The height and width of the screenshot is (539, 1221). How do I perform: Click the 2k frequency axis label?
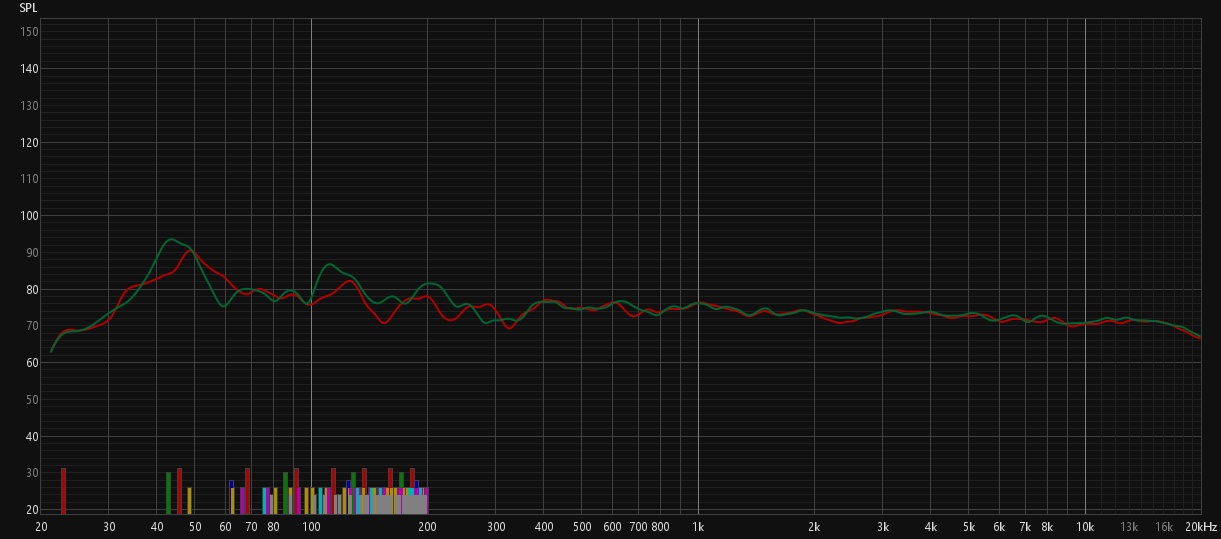click(814, 526)
